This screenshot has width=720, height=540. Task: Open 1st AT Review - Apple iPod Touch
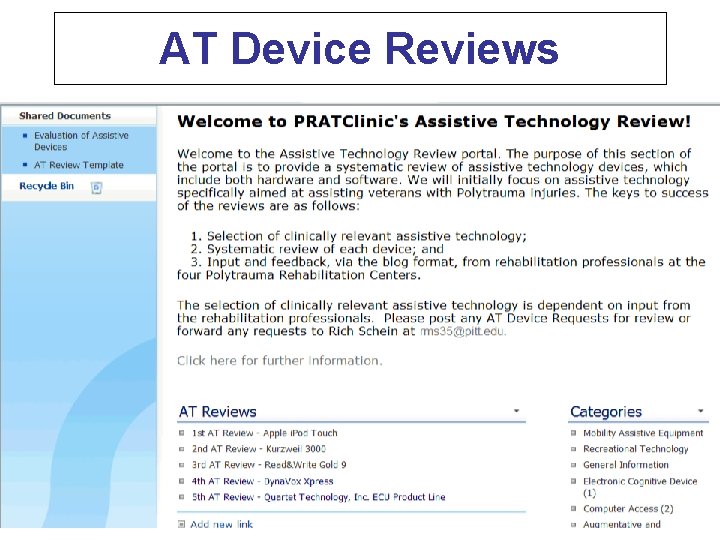pos(264,433)
